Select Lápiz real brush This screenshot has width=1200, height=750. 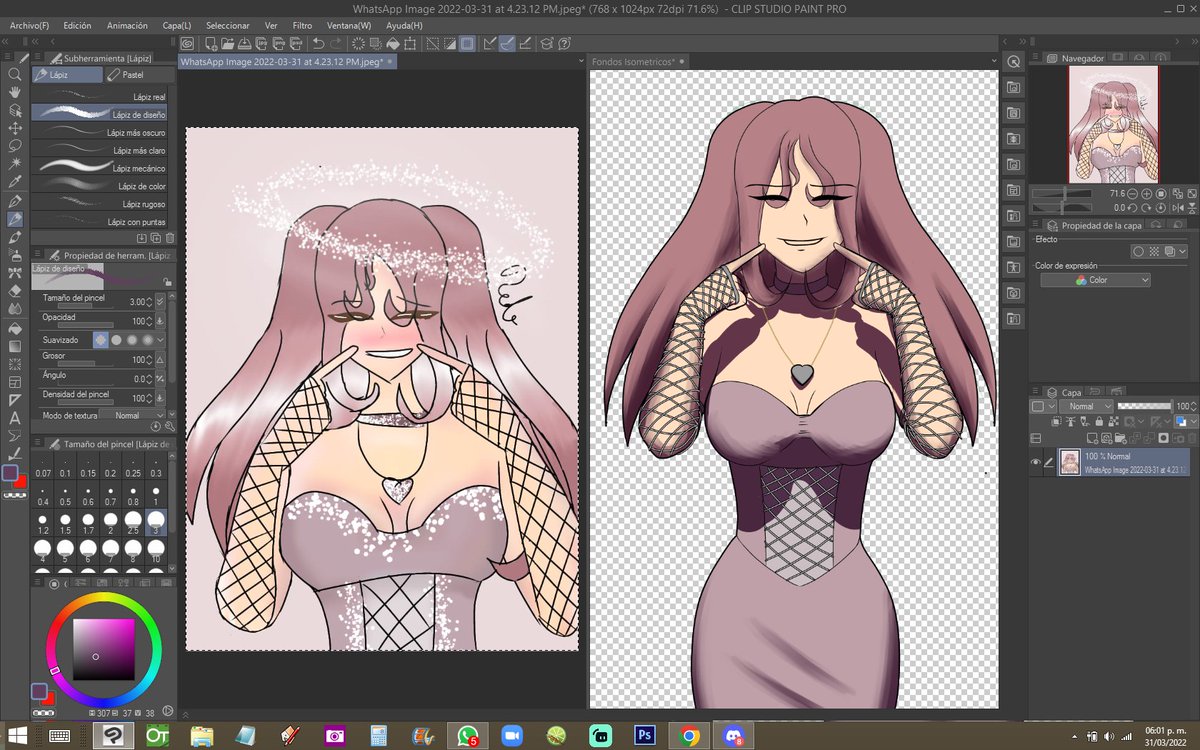99,97
